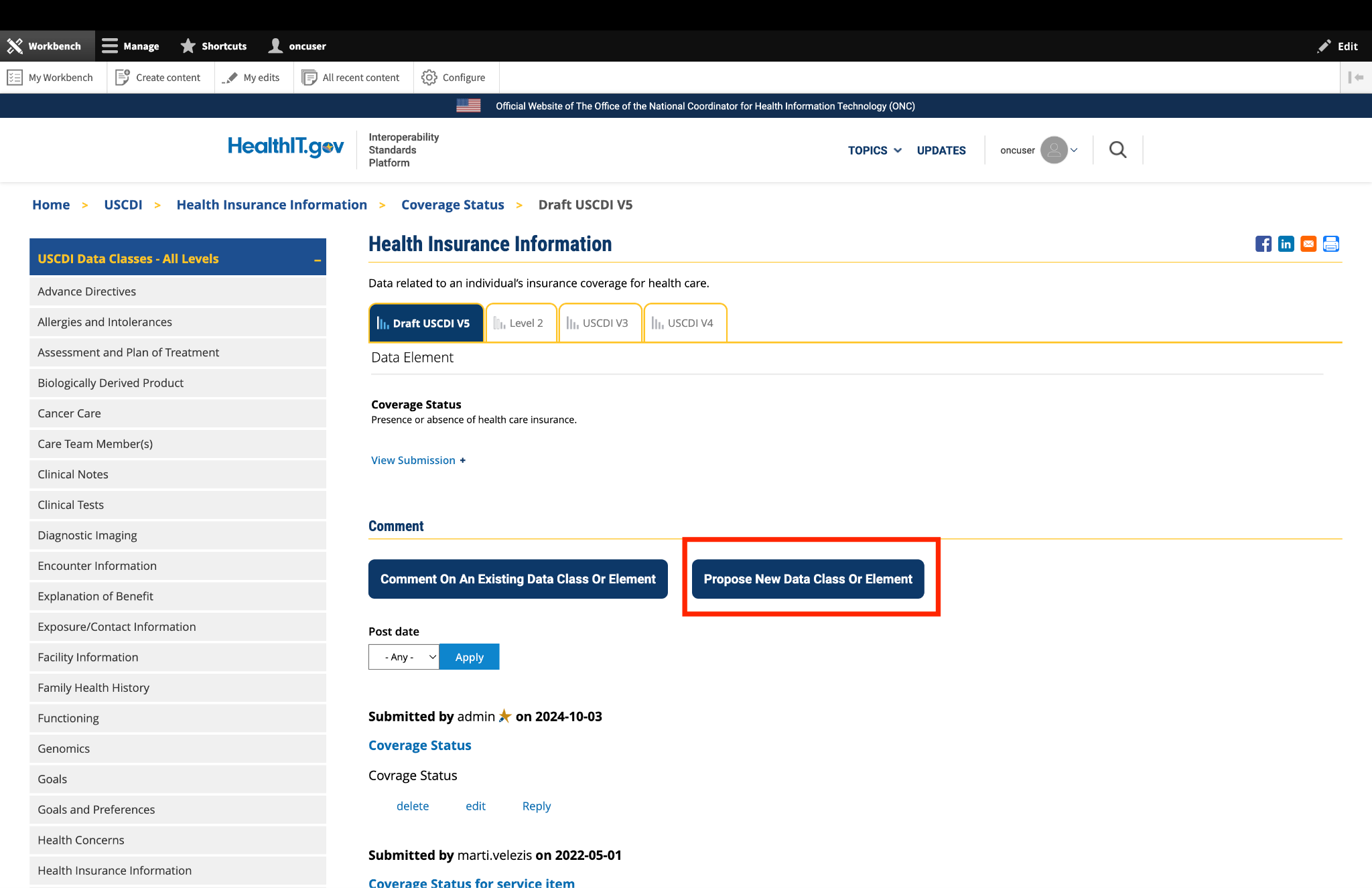
Task: Collapse USCDI Data Classes sidebar panel
Action: 318,260
